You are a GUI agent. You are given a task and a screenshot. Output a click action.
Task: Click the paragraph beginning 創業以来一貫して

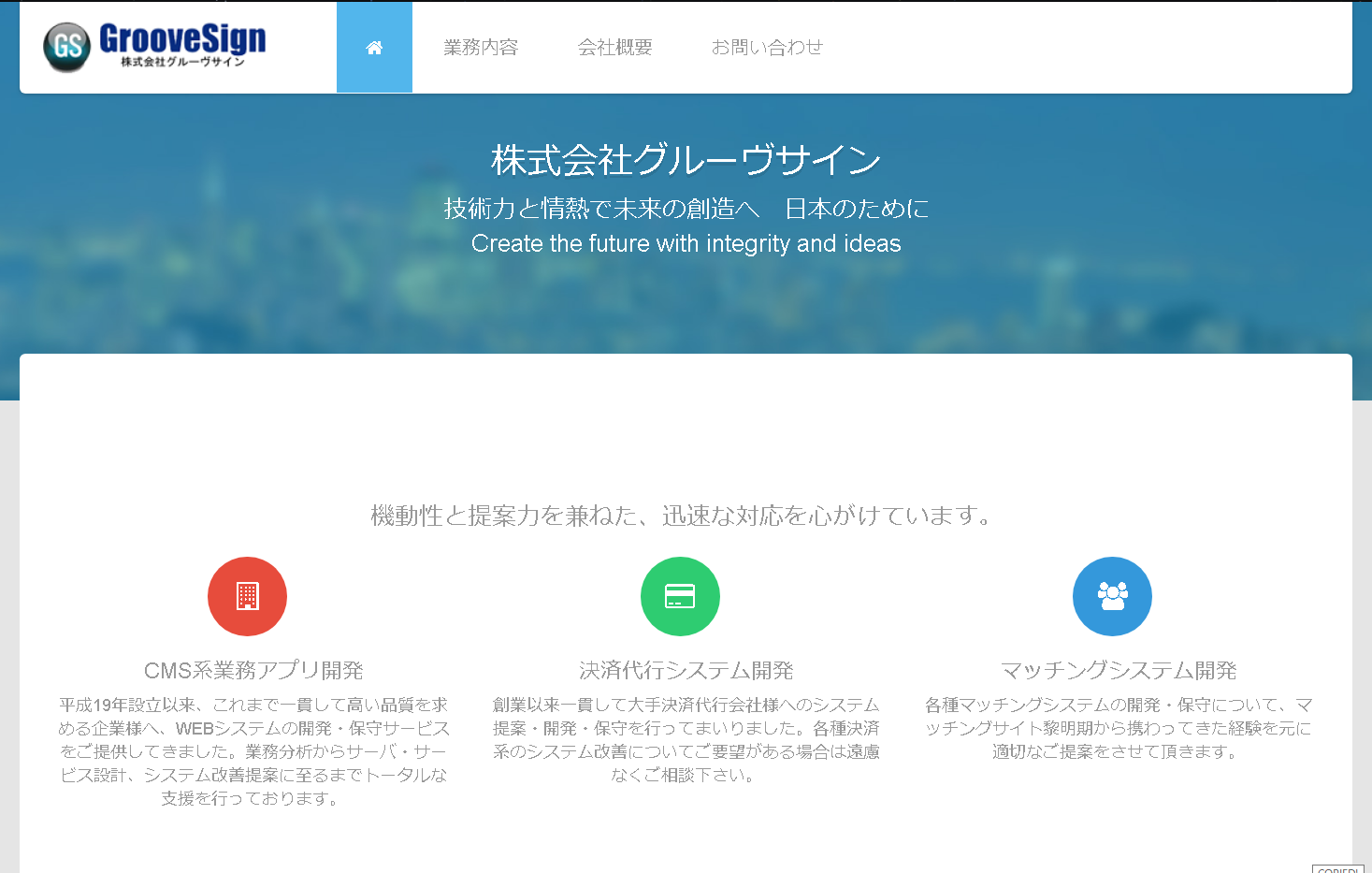click(686, 739)
